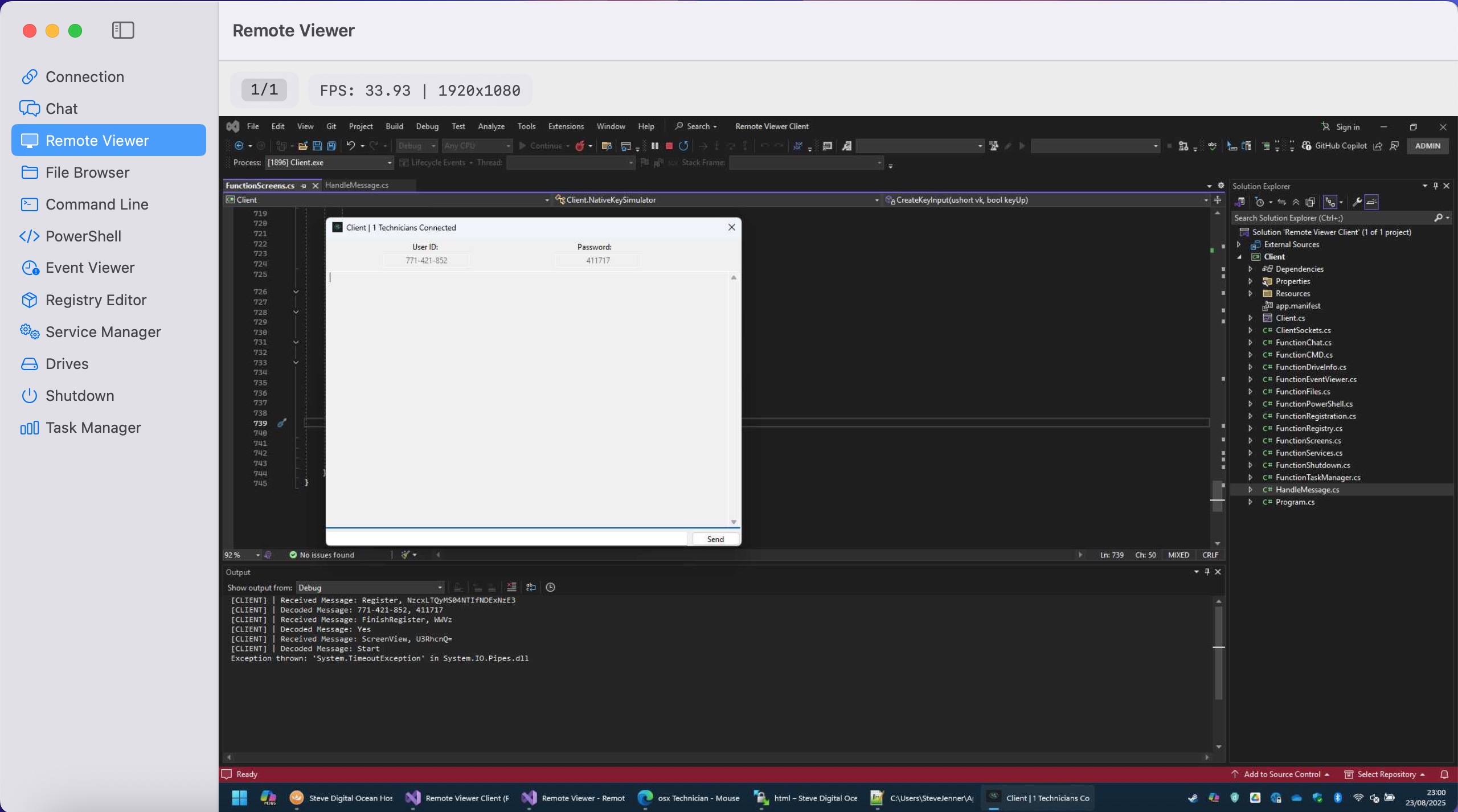Open PowerShell in sidebar

click(x=108, y=236)
